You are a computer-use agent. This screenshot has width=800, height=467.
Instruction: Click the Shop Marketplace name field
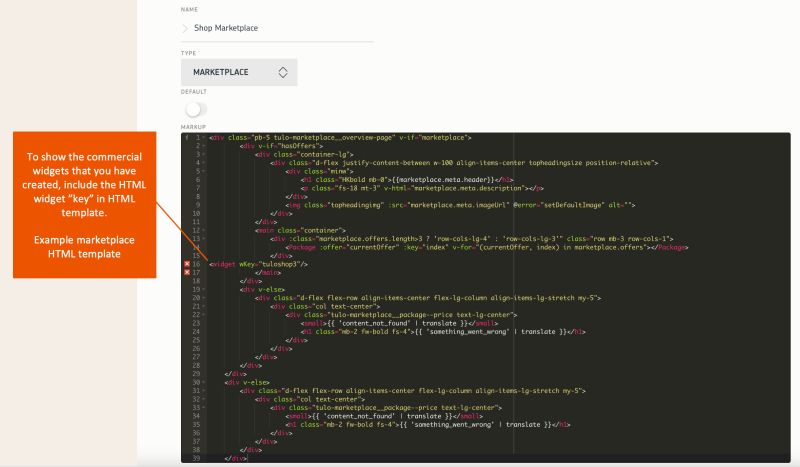(277, 28)
